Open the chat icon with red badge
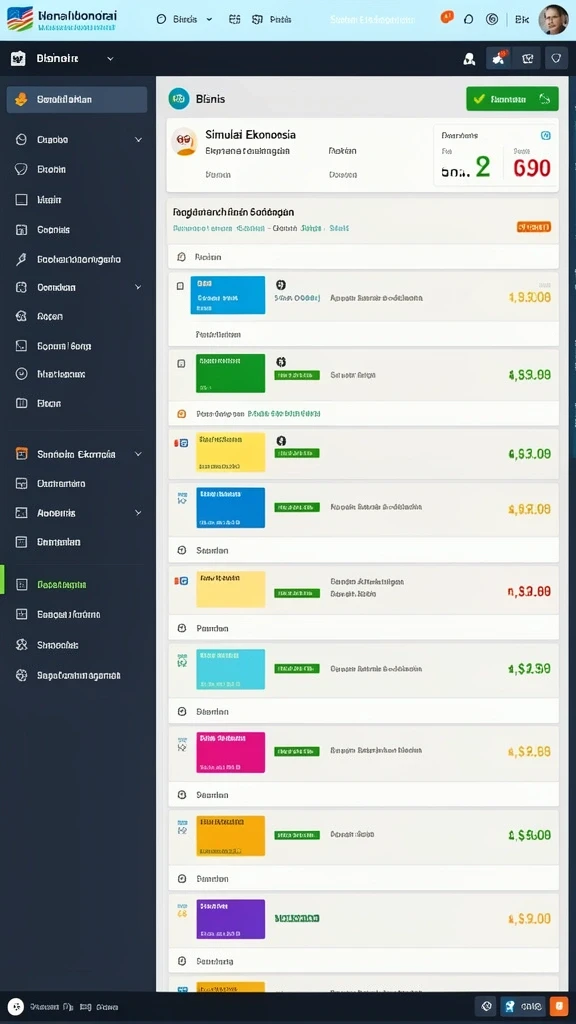The height and width of the screenshot is (1024, 576). tap(499, 59)
